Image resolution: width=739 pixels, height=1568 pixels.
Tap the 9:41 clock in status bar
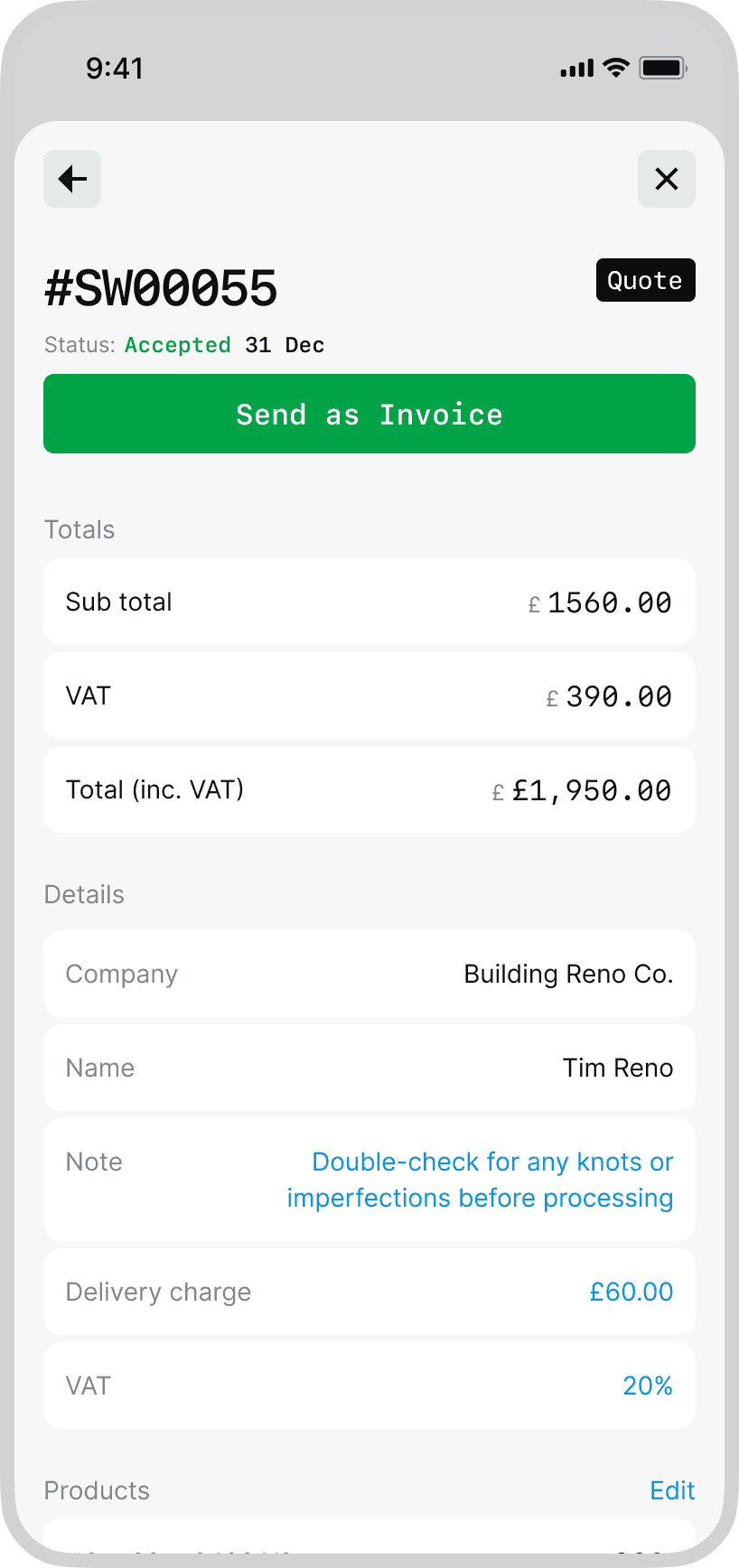pos(115,68)
